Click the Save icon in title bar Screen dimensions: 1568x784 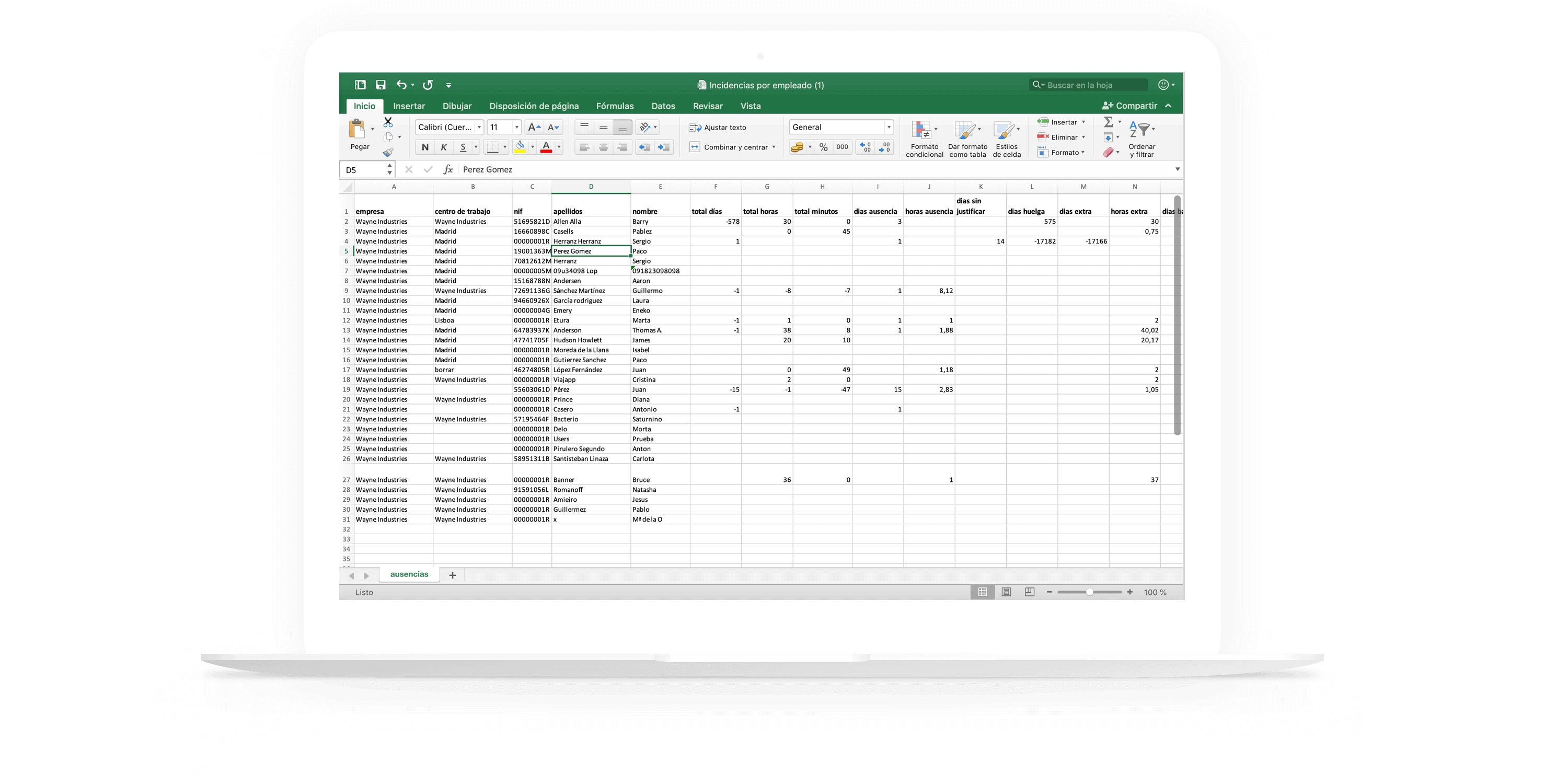click(381, 85)
